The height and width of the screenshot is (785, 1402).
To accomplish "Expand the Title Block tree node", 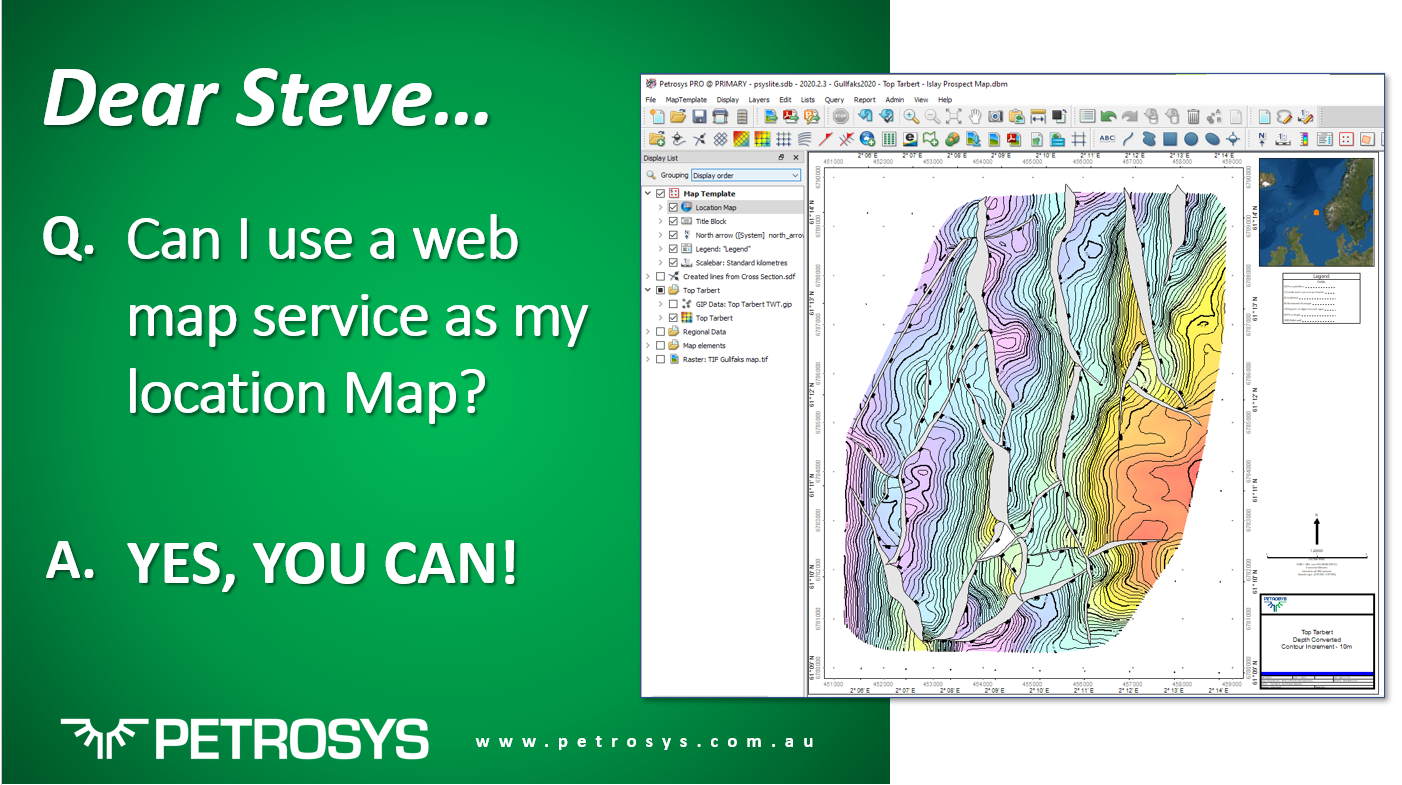I will pos(661,221).
